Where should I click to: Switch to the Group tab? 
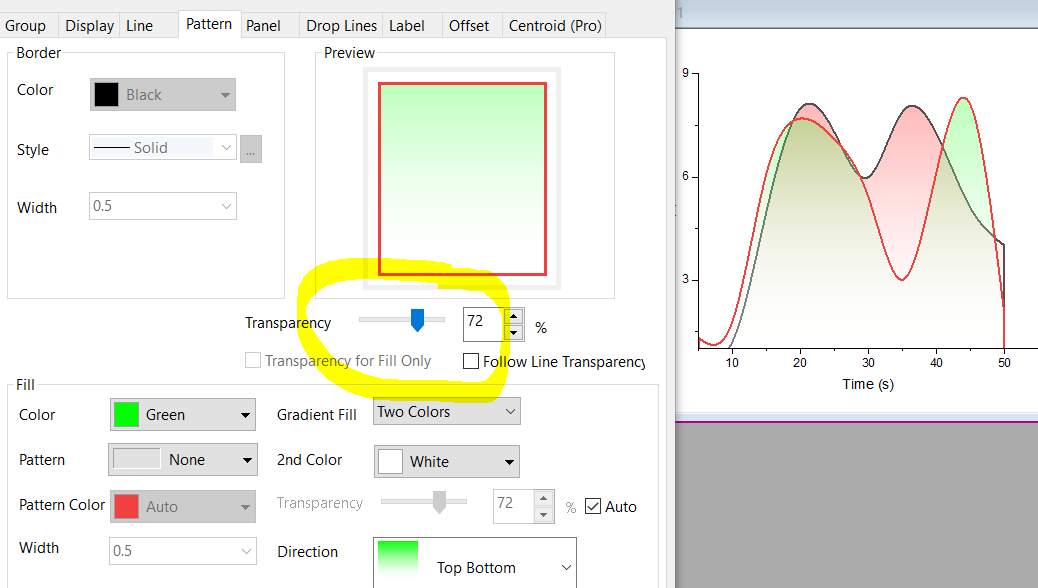[26, 26]
